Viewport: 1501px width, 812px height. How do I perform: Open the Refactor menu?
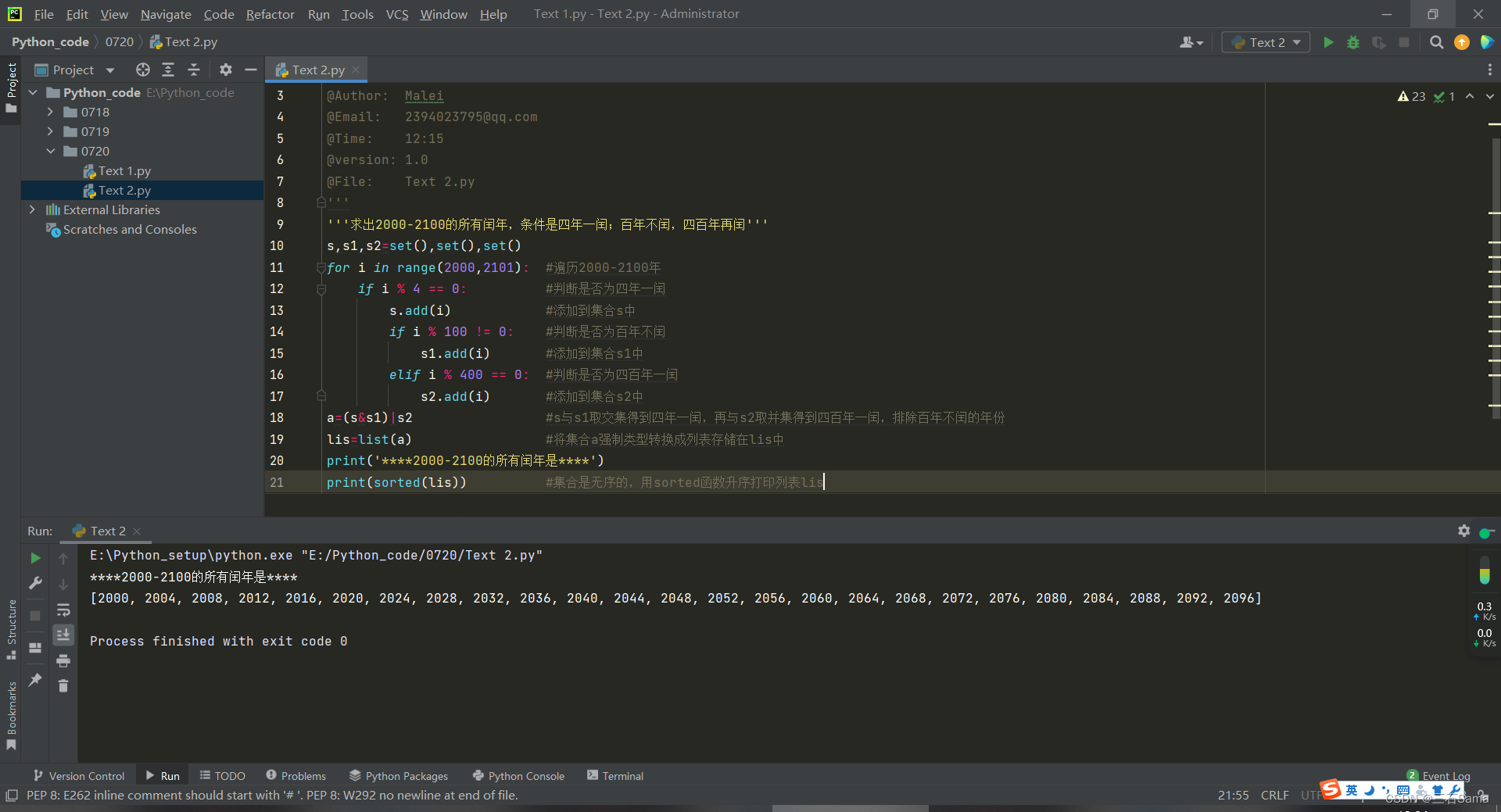point(270,14)
